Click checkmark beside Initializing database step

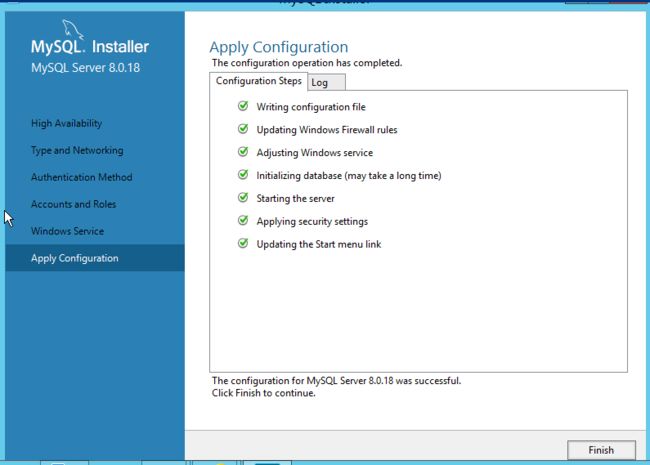(x=243, y=174)
